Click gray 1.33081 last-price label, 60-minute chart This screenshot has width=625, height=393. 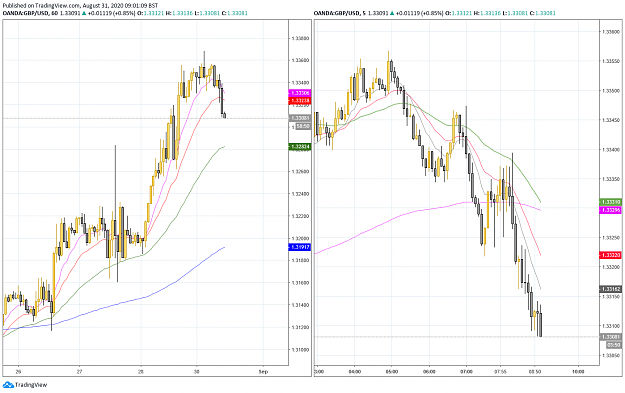300,118
